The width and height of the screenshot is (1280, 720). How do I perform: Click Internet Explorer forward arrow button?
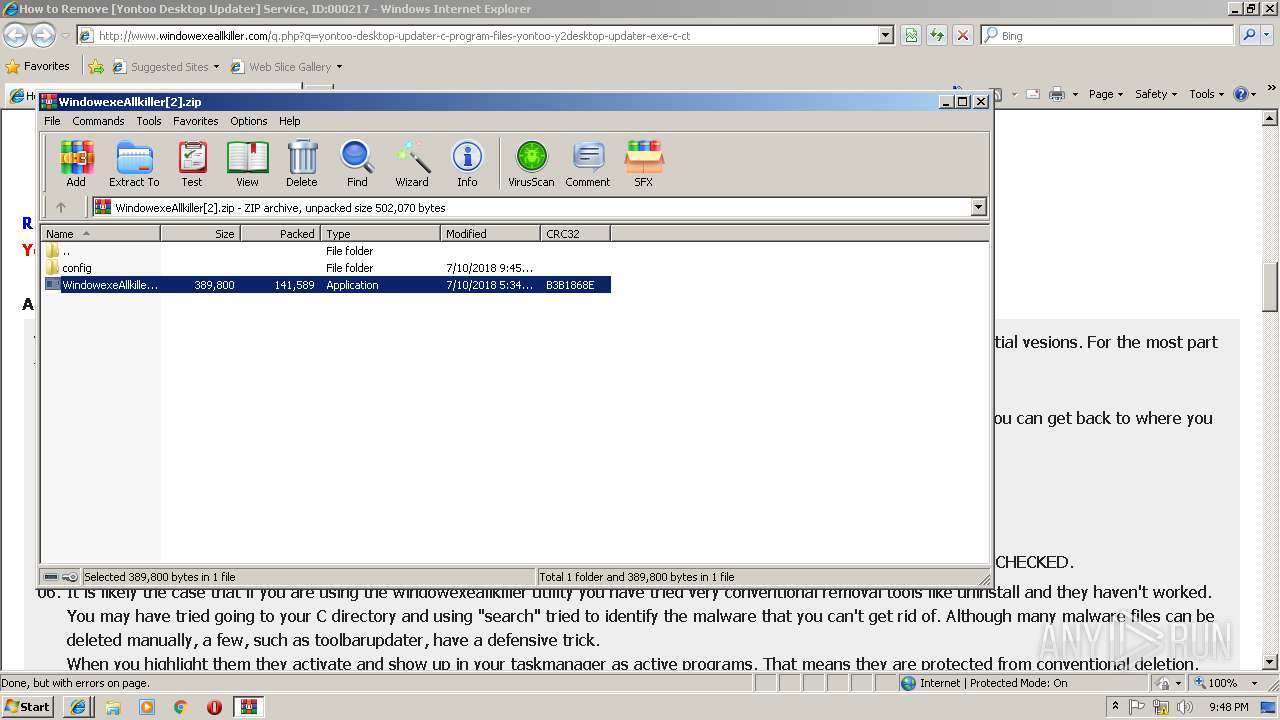(43, 35)
